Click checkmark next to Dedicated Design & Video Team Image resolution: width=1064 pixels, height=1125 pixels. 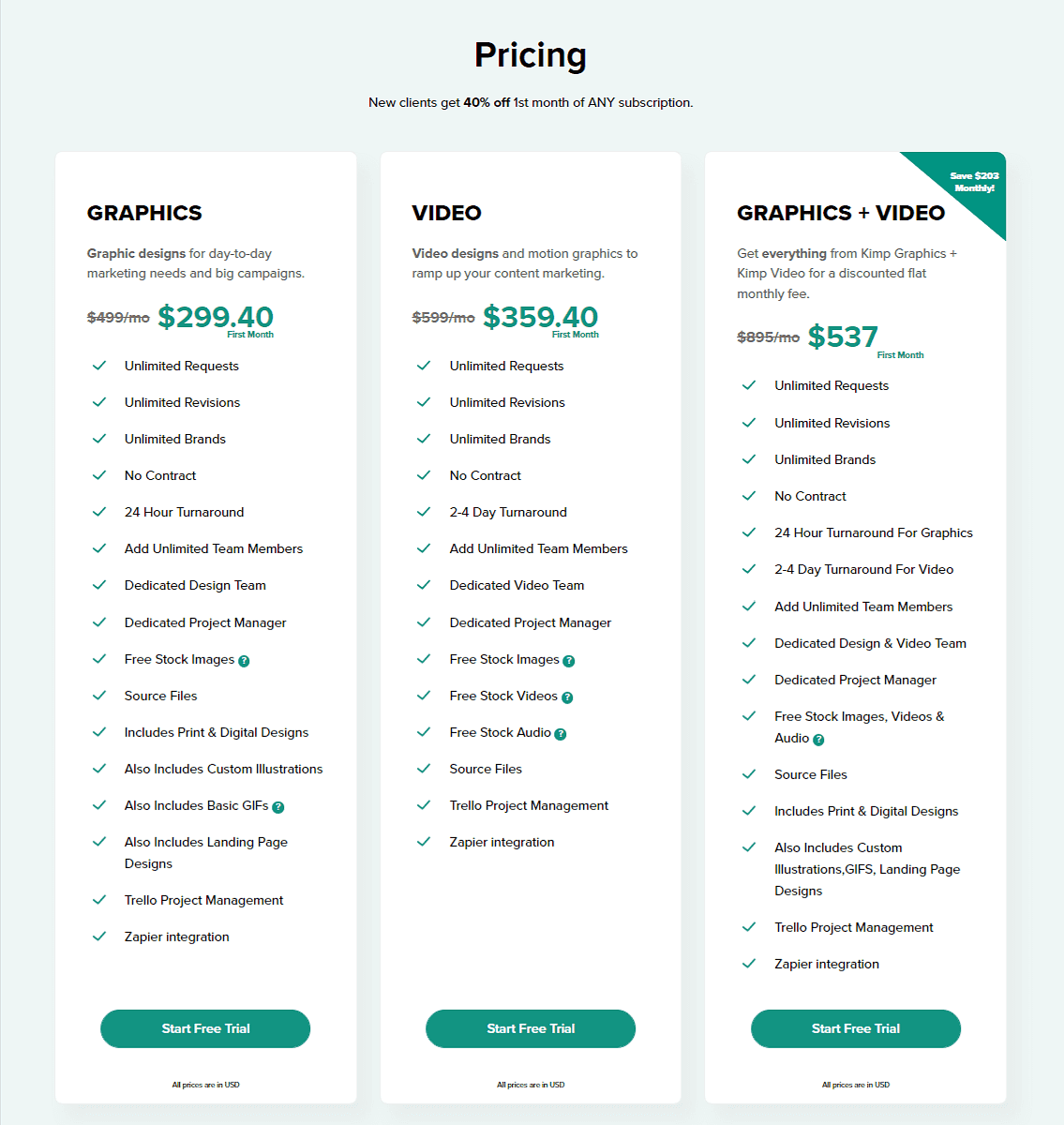tap(749, 643)
